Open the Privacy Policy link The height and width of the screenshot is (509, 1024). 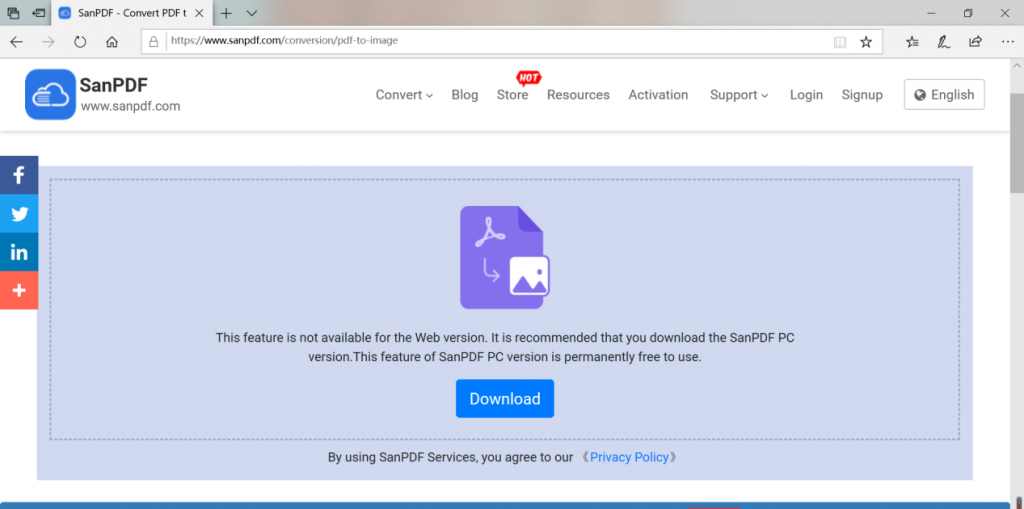click(629, 457)
